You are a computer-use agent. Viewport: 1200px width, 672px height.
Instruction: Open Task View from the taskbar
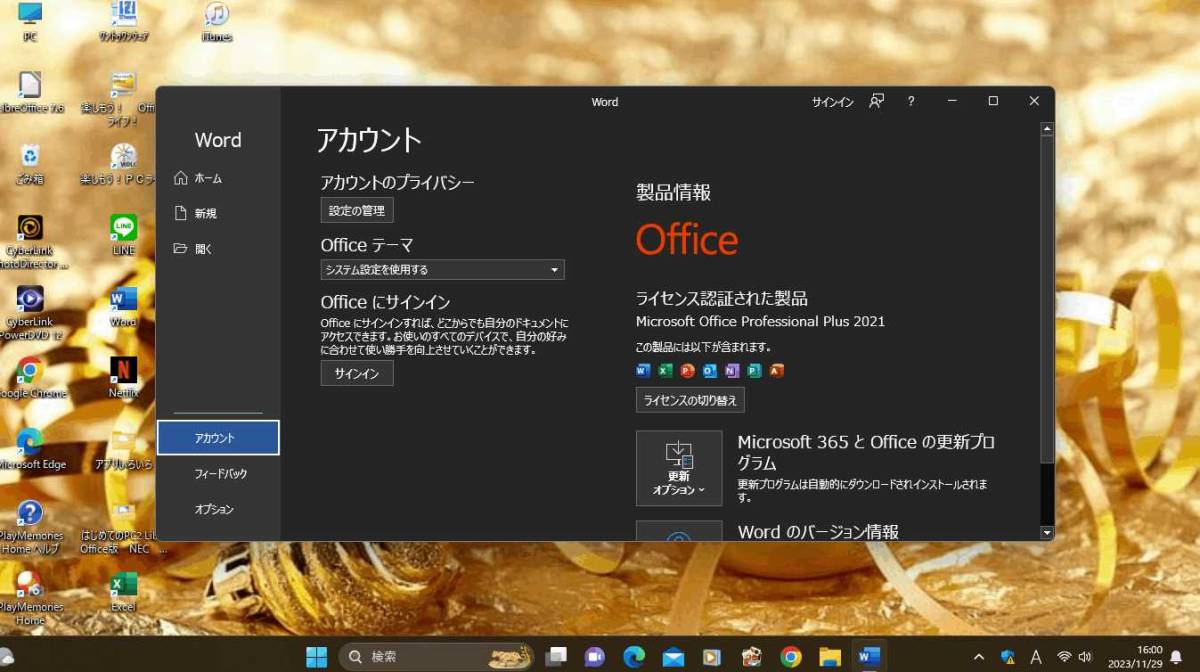556,657
